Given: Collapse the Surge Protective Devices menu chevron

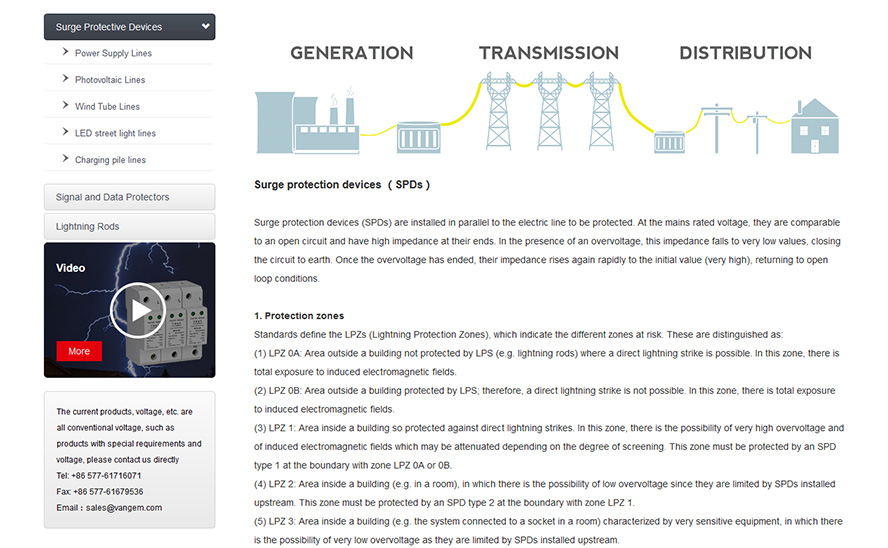Looking at the screenshot, I should [x=205, y=27].
